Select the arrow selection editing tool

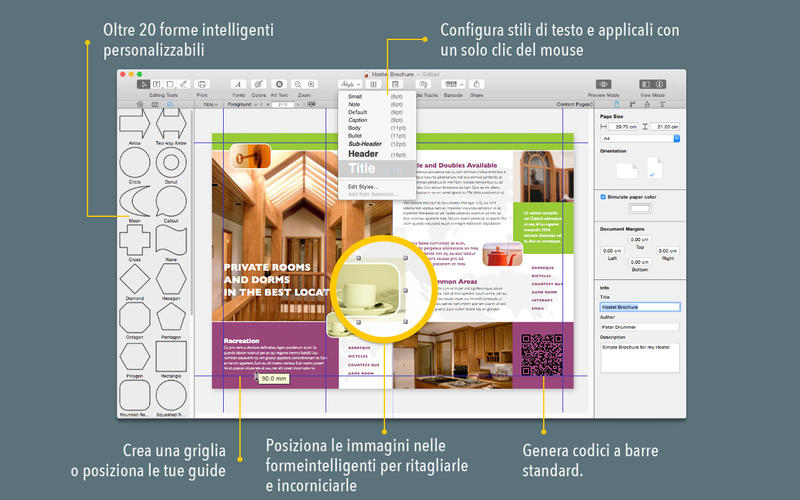143,84
